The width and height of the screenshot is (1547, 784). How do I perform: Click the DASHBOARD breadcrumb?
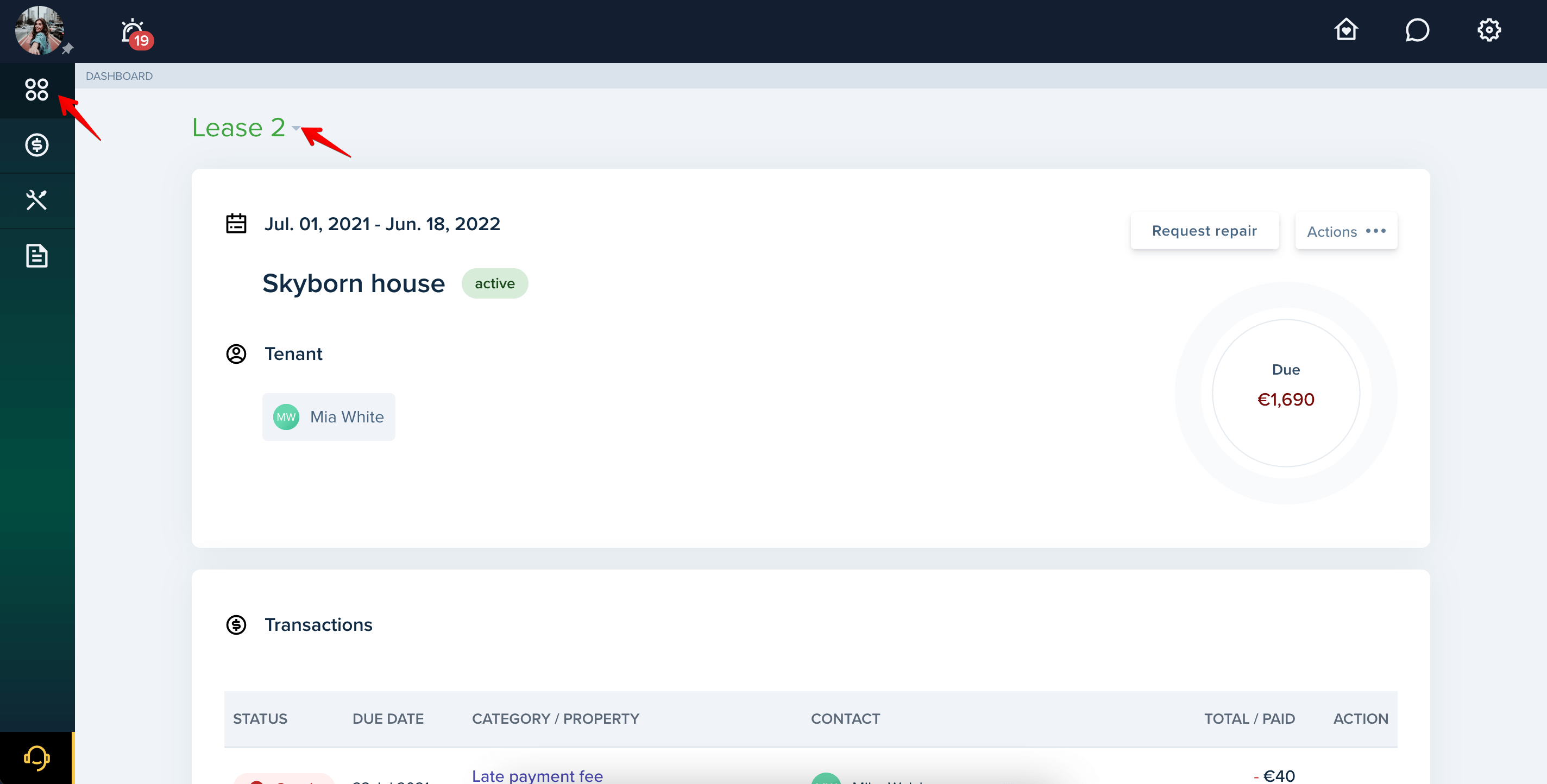pos(119,76)
